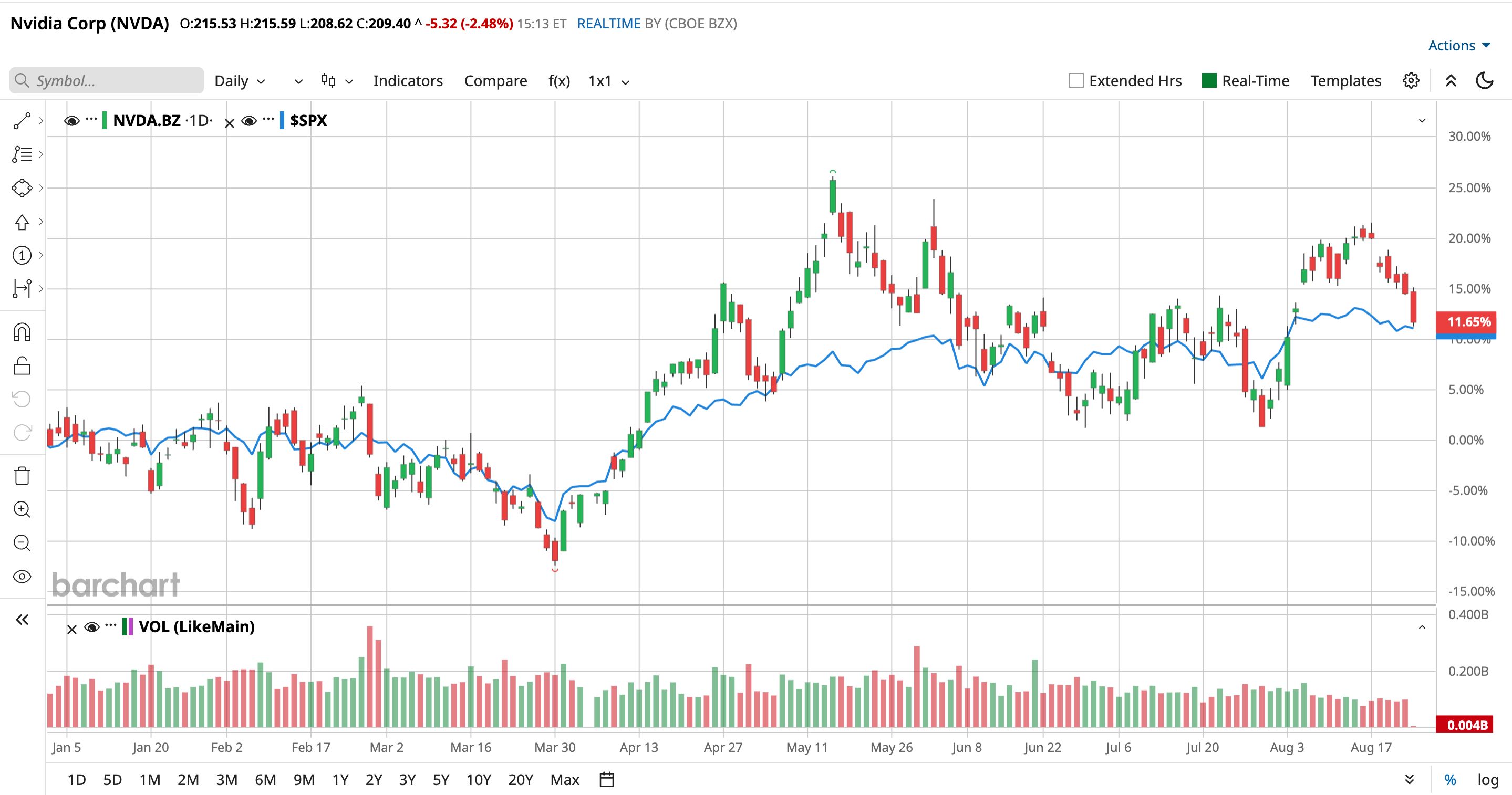
Task: Click the VOL indicator color swatch
Action: (127, 627)
